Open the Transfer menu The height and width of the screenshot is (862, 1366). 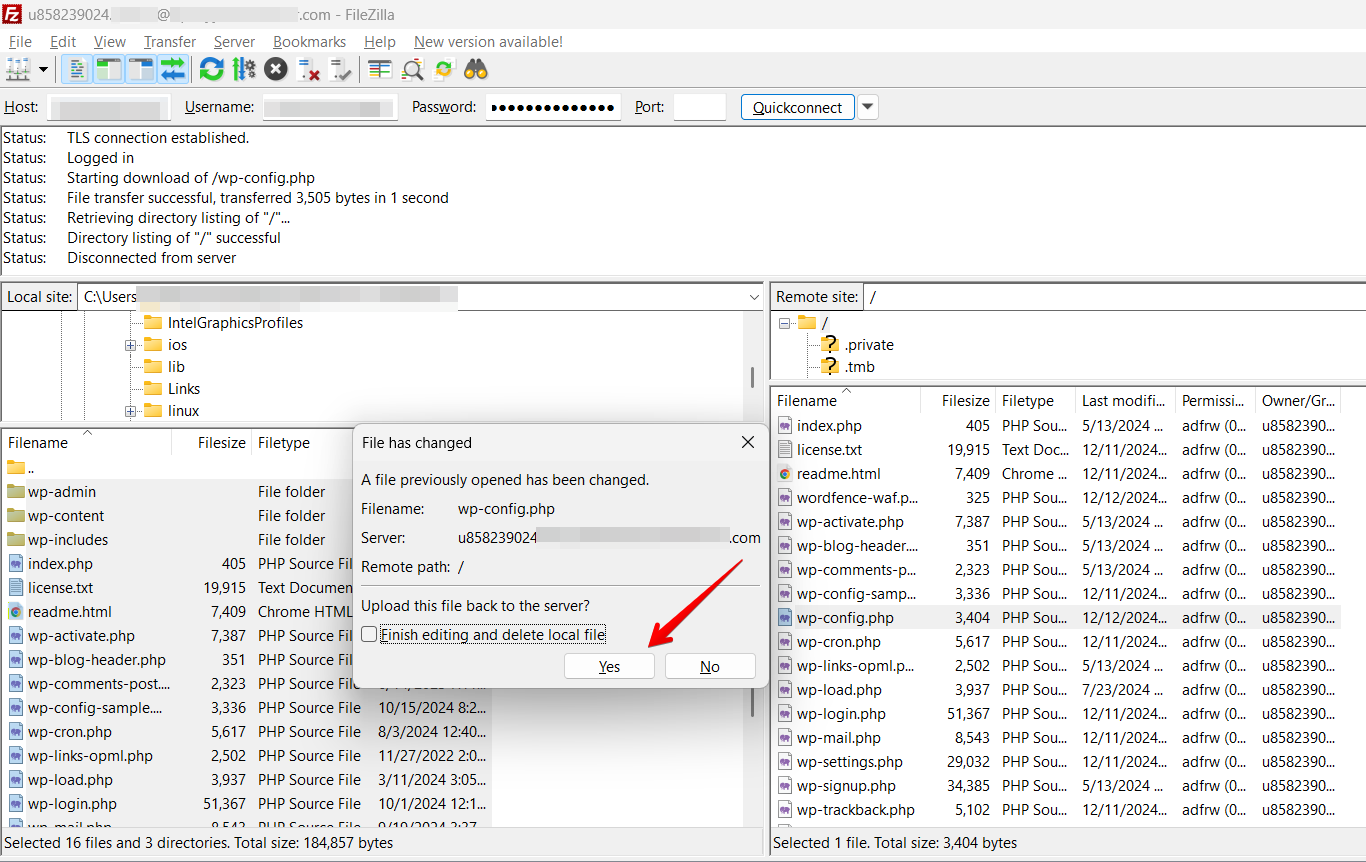pos(170,42)
